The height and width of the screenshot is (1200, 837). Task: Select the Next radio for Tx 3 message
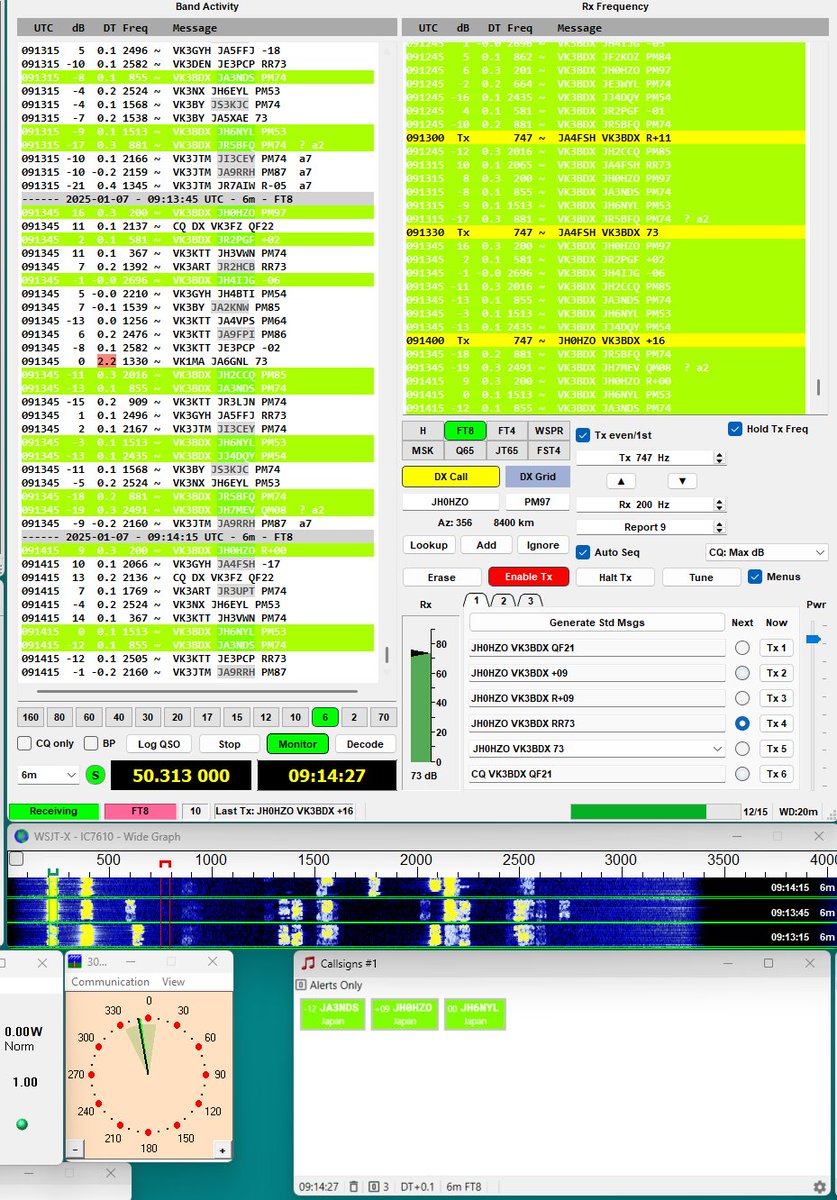742,698
